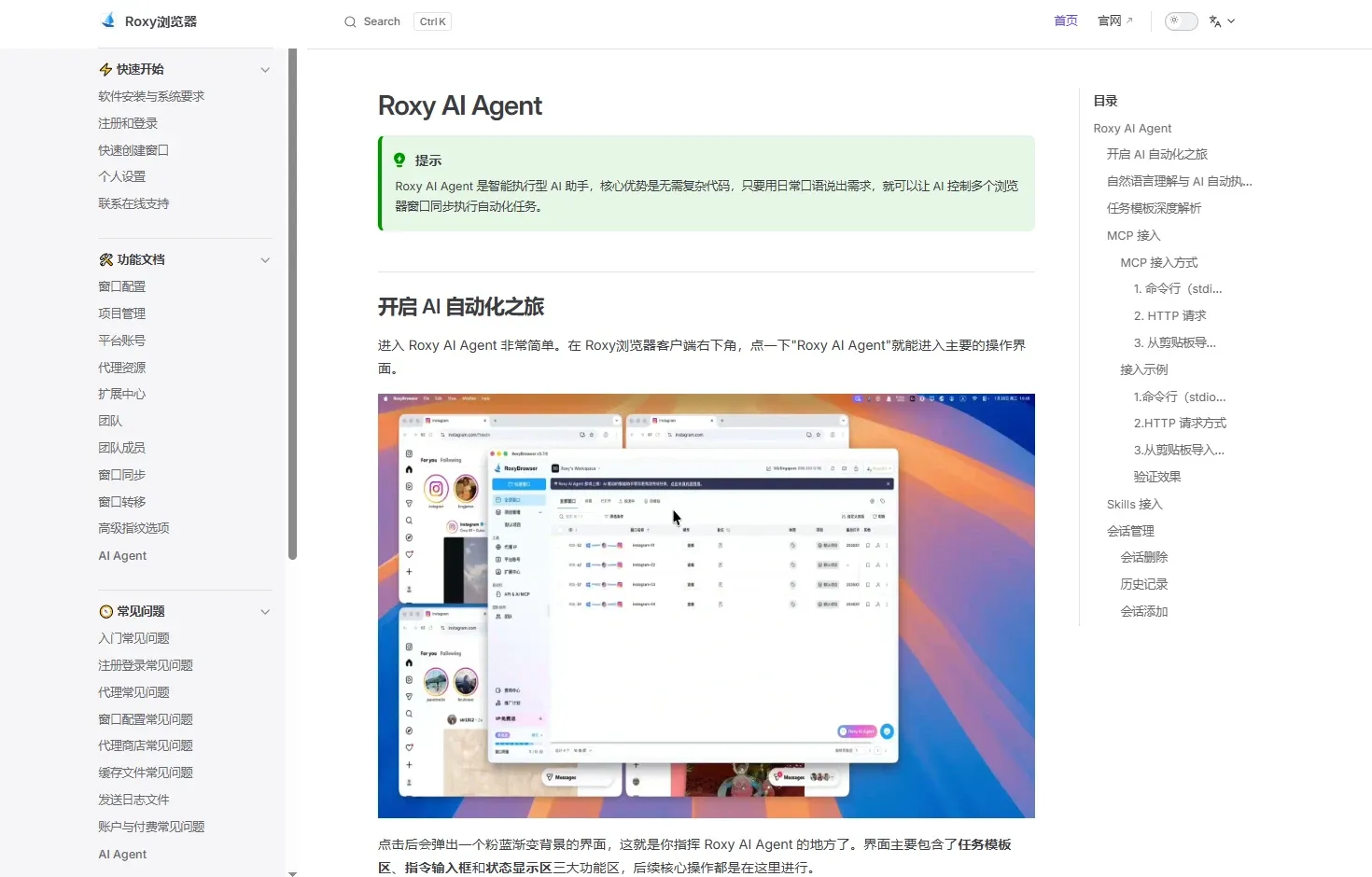
Task: Open 代理商店常见问题 page
Action: 146,745
